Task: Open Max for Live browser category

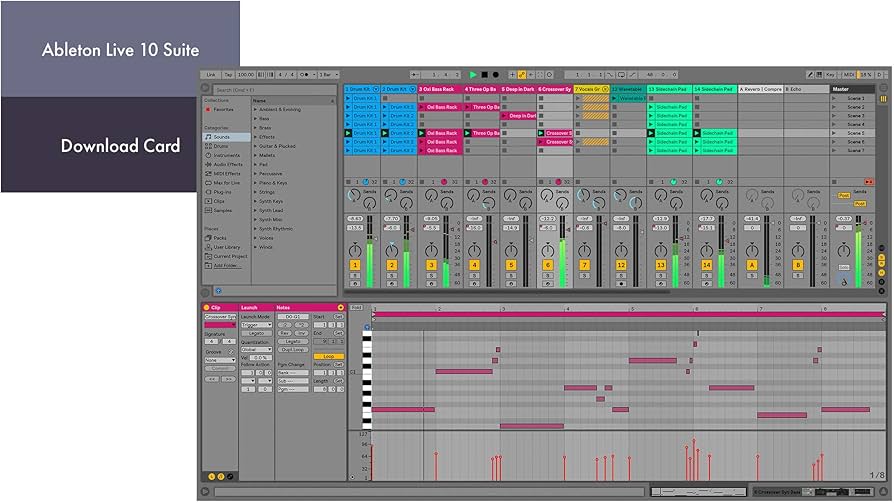Action: (225, 182)
